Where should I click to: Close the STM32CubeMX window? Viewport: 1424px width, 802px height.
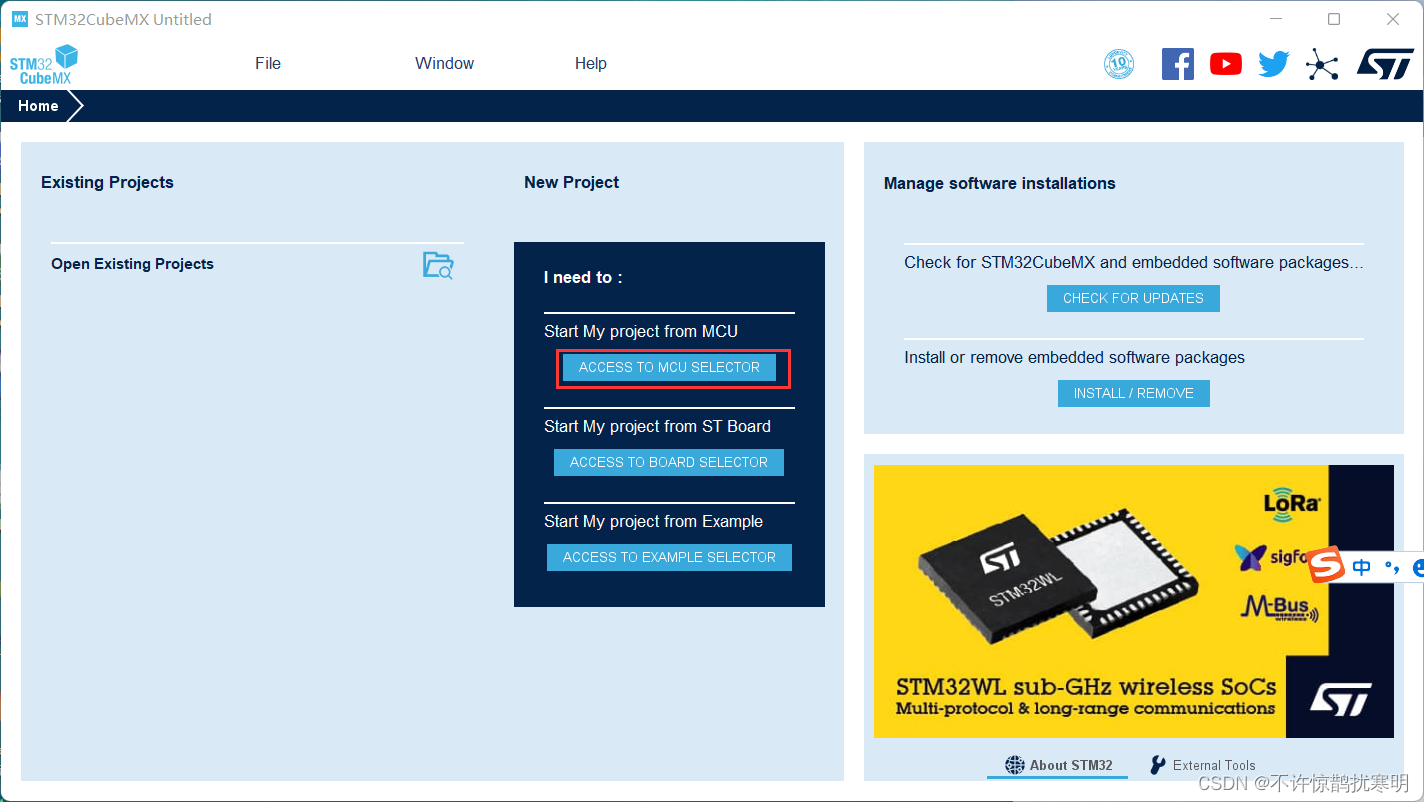pyautogui.click(x=1393, y=19)
